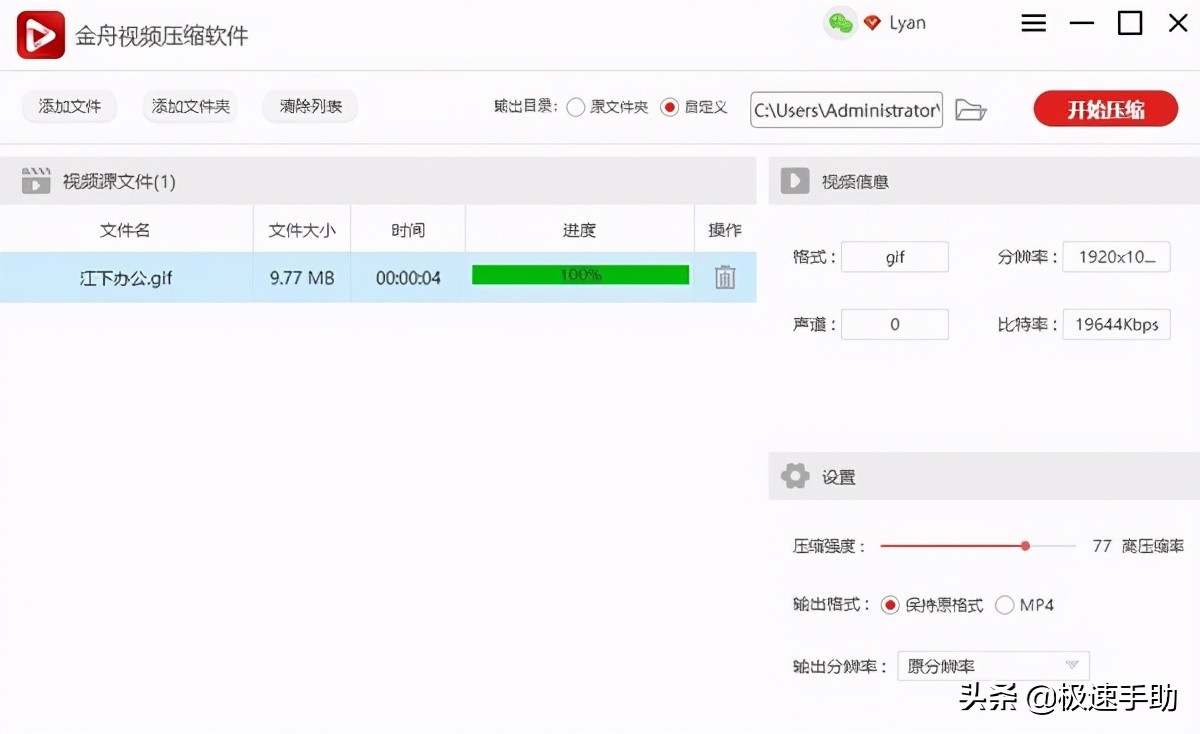
Task: Switch output format to MP4
Action: coord(1004,605)
